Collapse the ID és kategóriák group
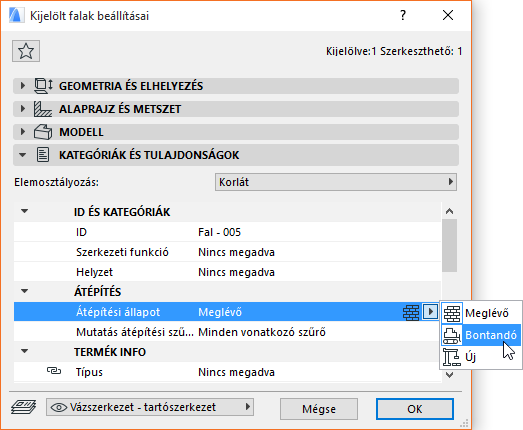This screenshot has width=523, height=430. 24,211
